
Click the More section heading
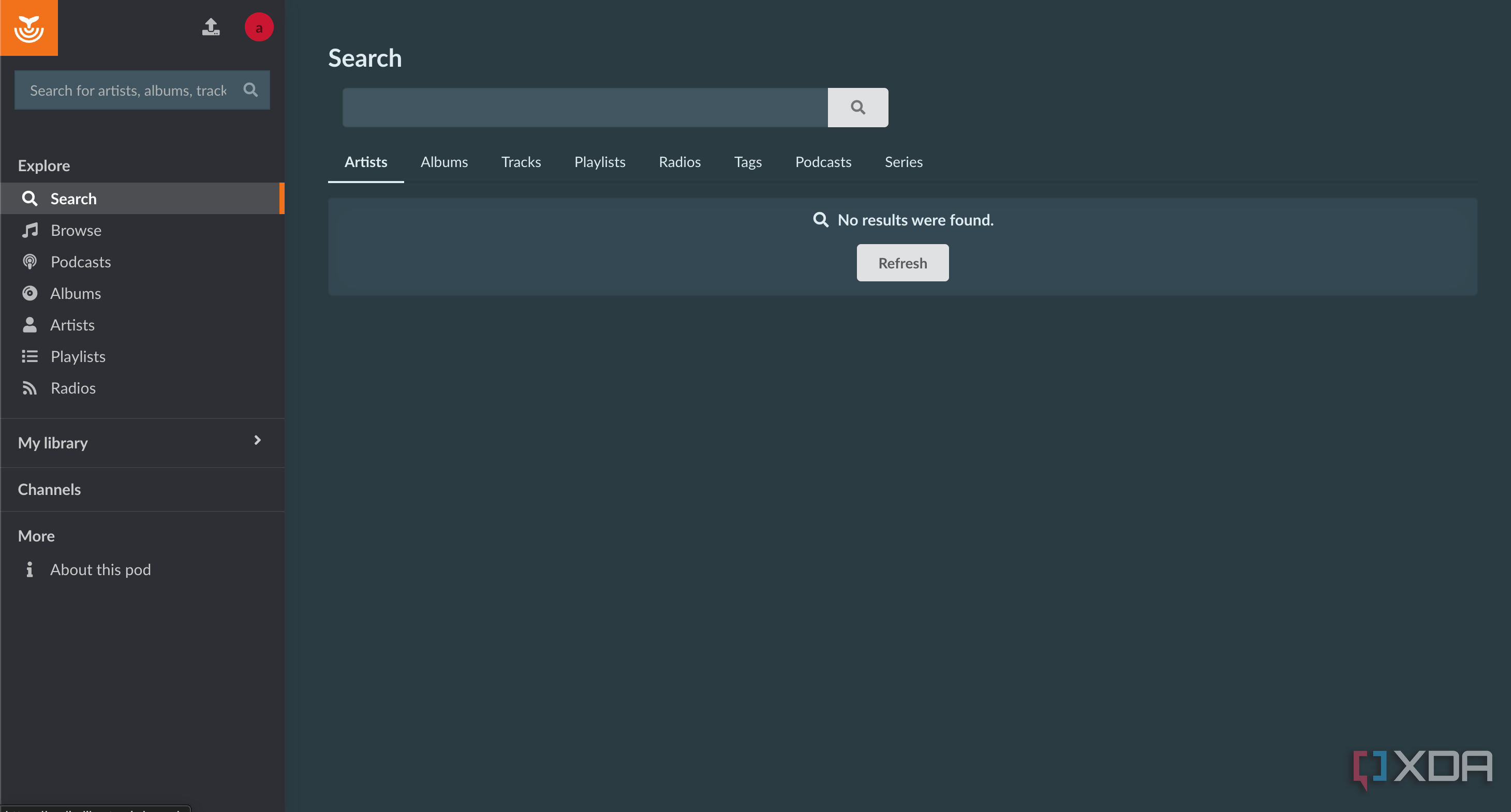tap(36, 536)
